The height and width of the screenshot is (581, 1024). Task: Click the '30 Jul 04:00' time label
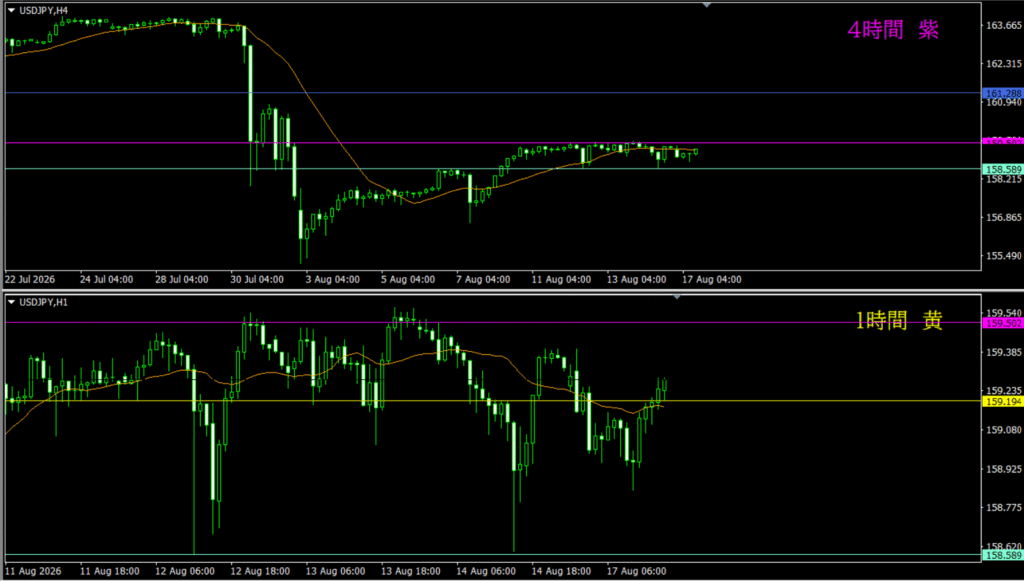coord(257,279)
